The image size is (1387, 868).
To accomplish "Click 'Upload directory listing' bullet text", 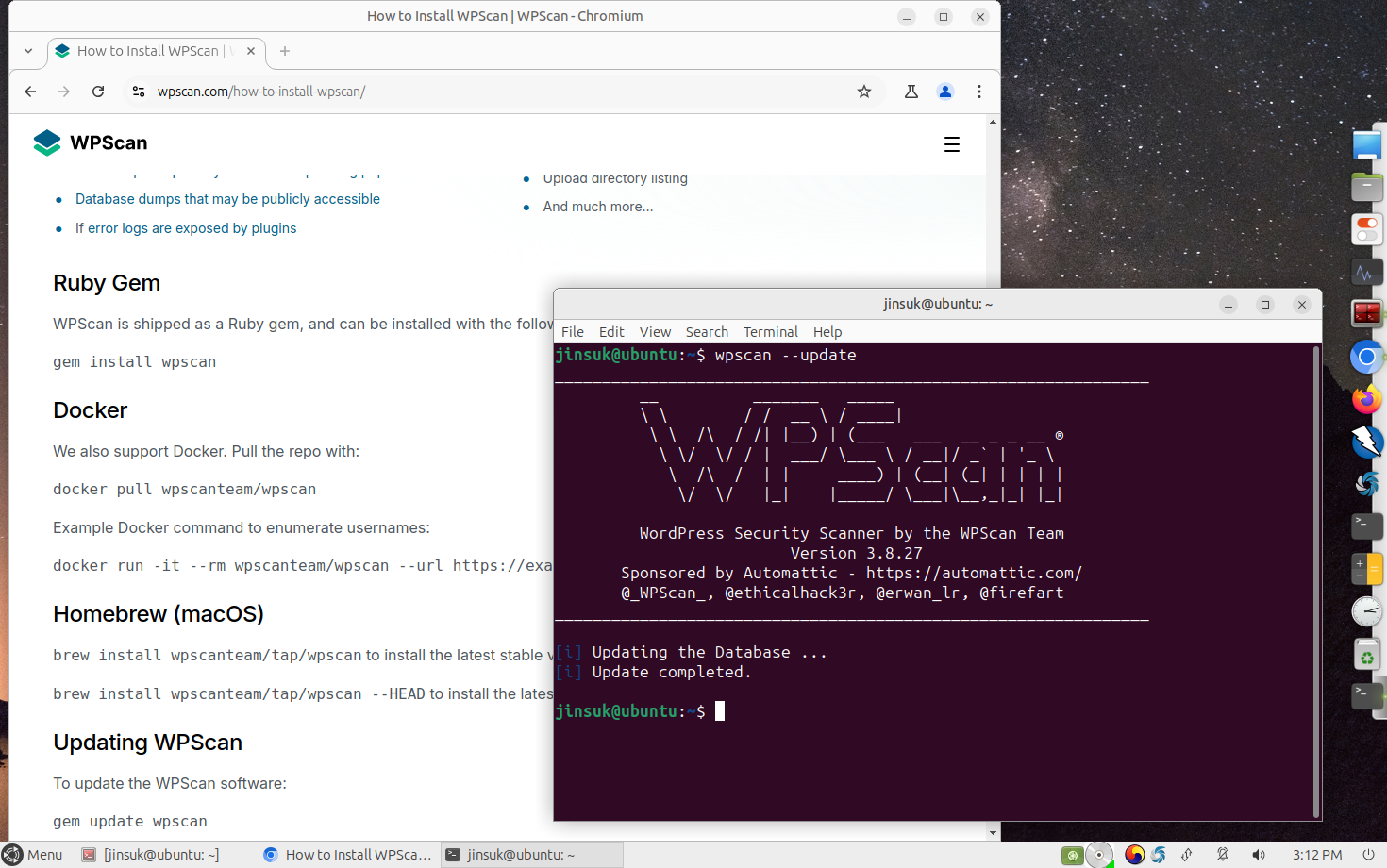I will click(615, 178).
